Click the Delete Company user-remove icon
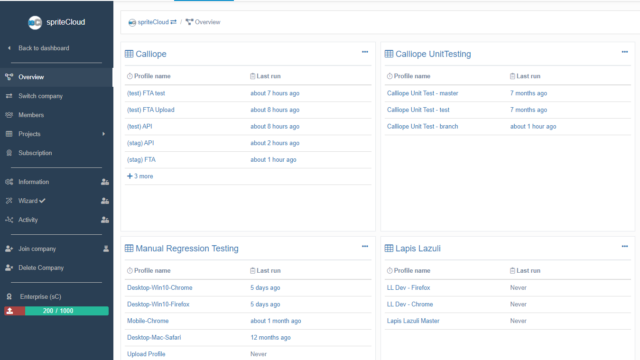The image size is (640, 360). (x=9, y=268)
